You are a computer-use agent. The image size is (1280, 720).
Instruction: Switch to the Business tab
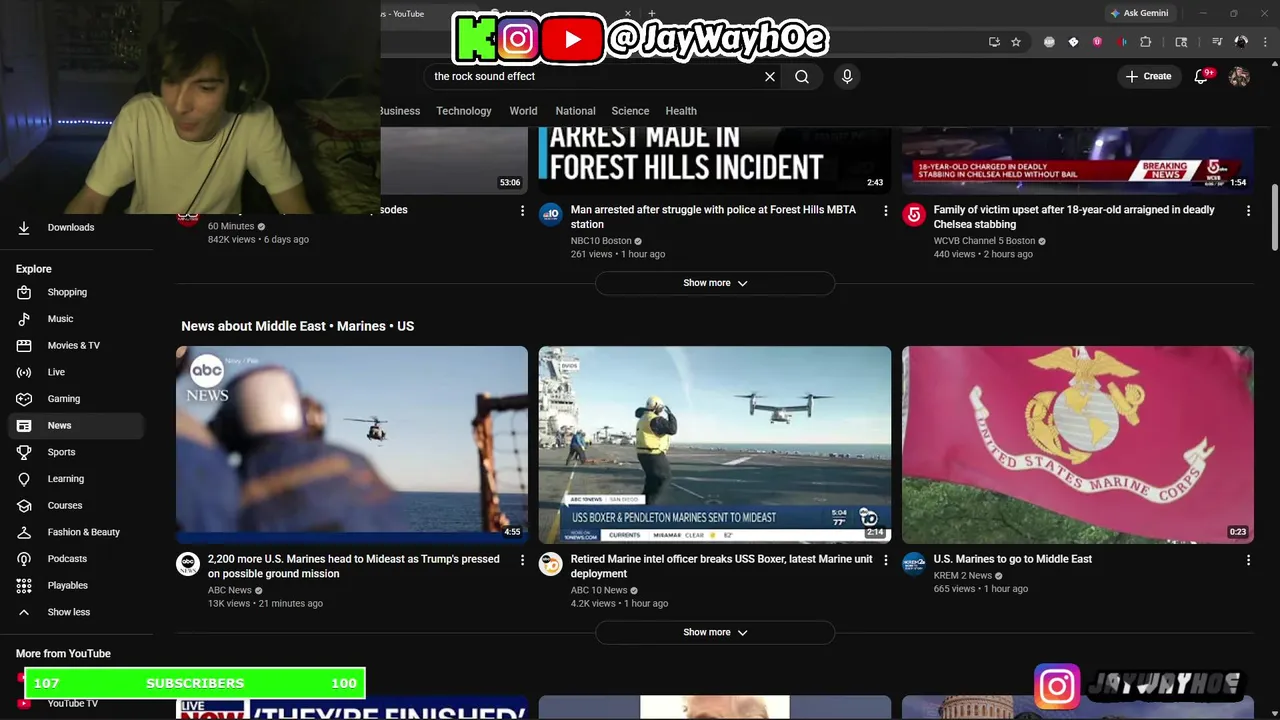point(400,111)
